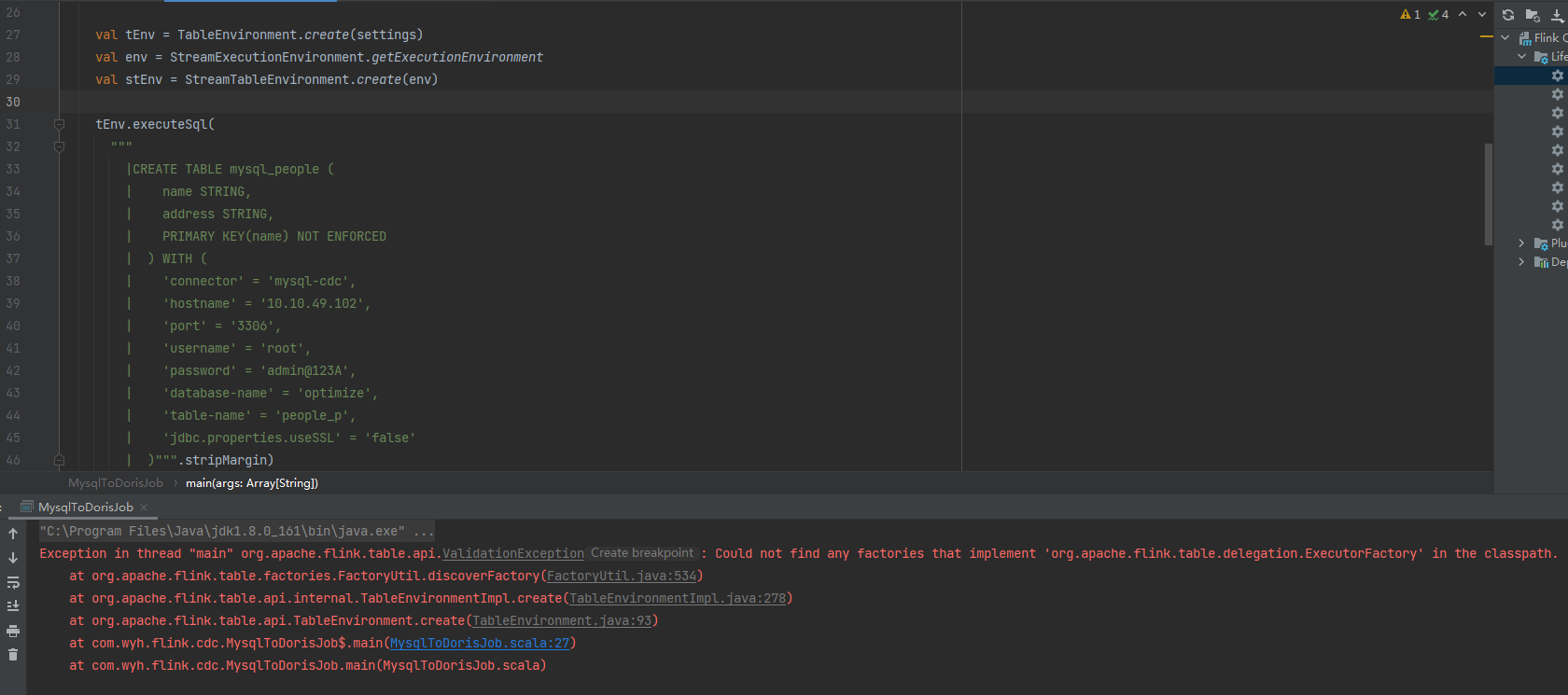Click the down arrow icon in console toolbar

click(13, 558)
